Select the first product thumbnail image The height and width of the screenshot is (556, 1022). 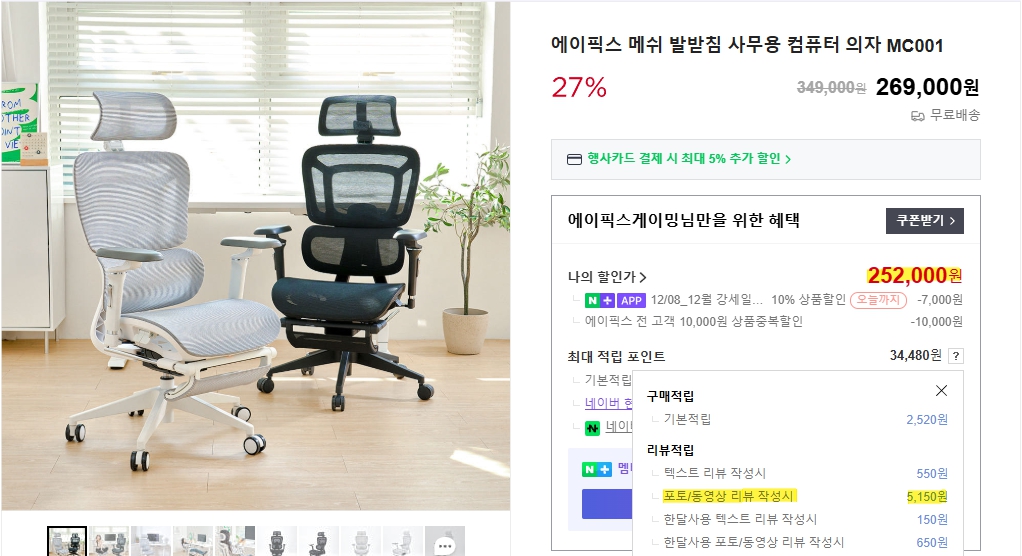[66, 542]
